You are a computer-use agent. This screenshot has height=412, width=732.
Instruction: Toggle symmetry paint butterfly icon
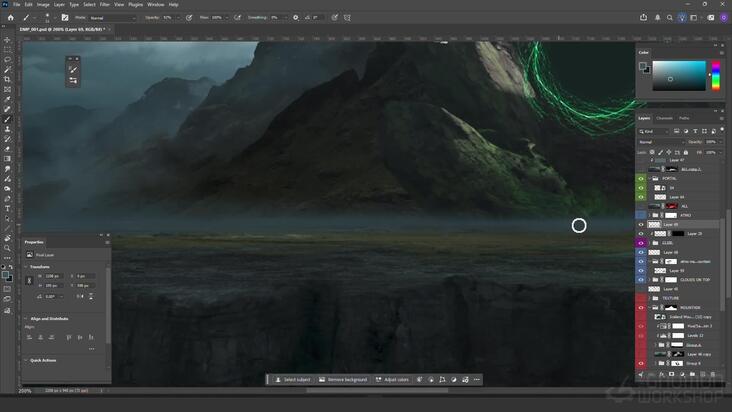click(347, 18)
